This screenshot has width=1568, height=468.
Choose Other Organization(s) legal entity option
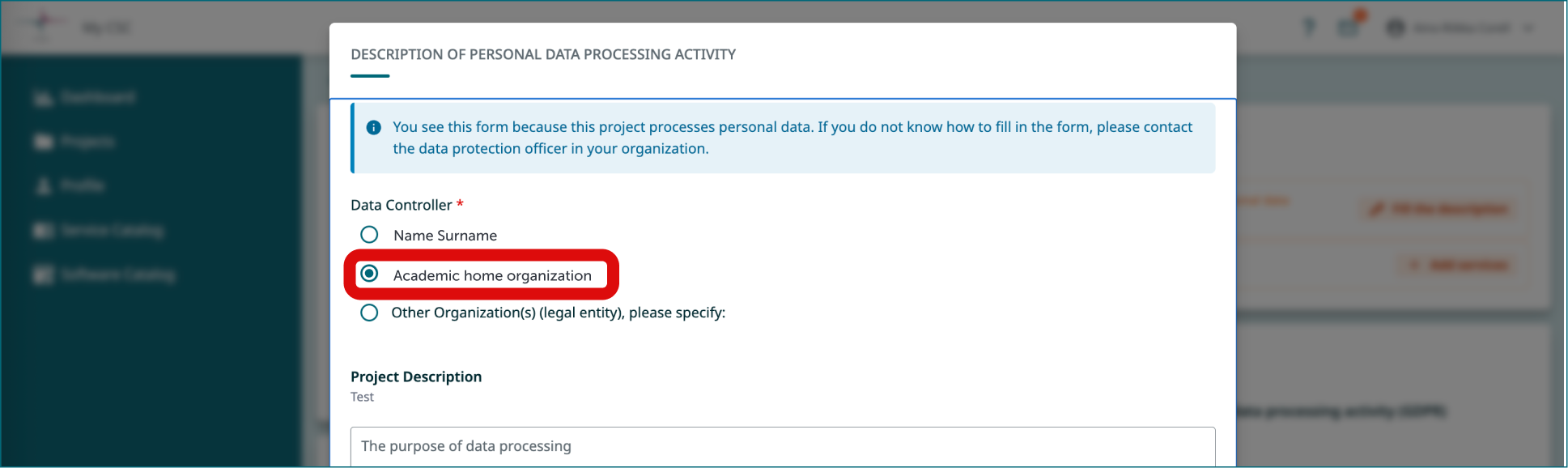369,312
